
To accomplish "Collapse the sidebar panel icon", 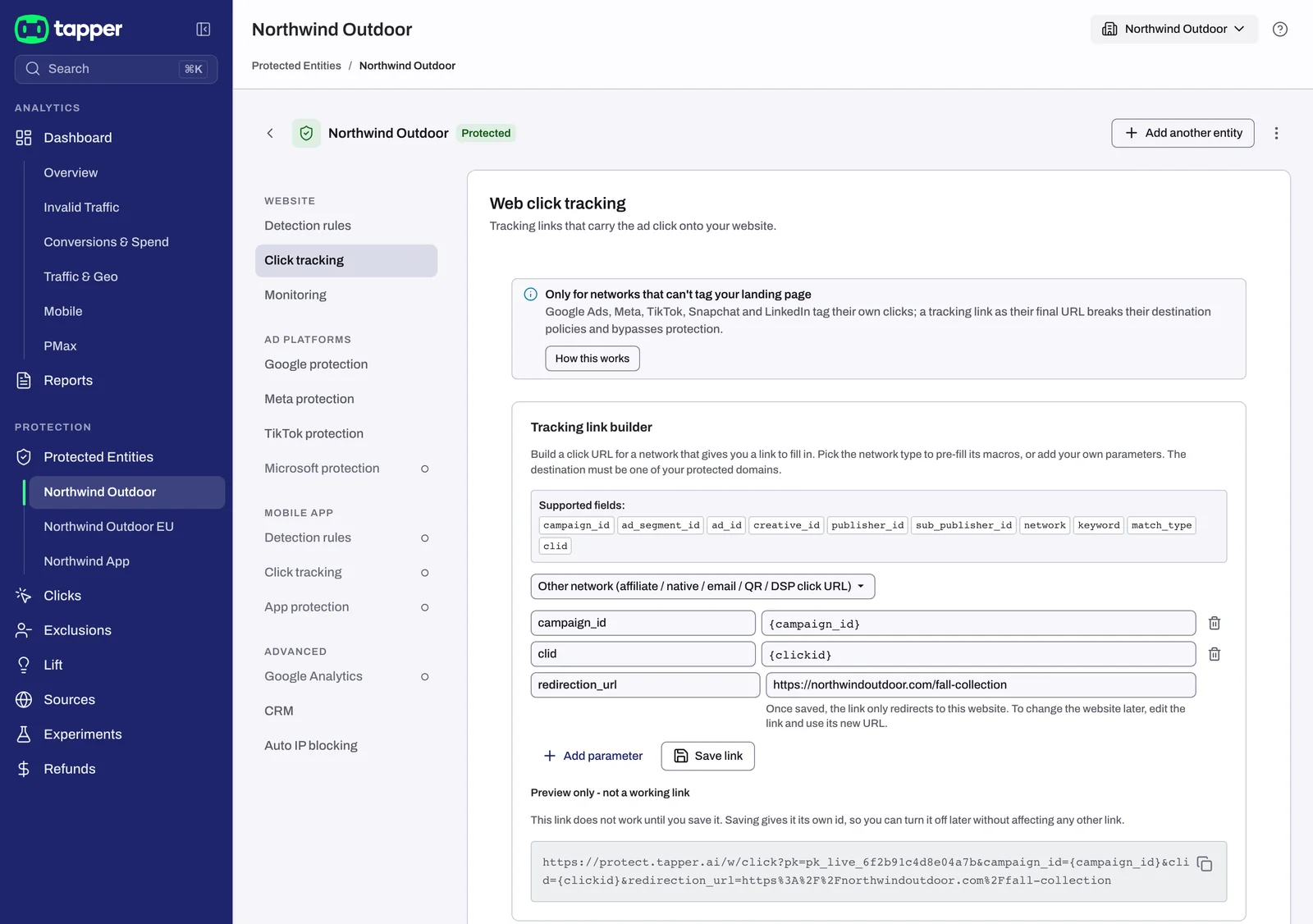I will pyautogui.click(x=204, y=30).
